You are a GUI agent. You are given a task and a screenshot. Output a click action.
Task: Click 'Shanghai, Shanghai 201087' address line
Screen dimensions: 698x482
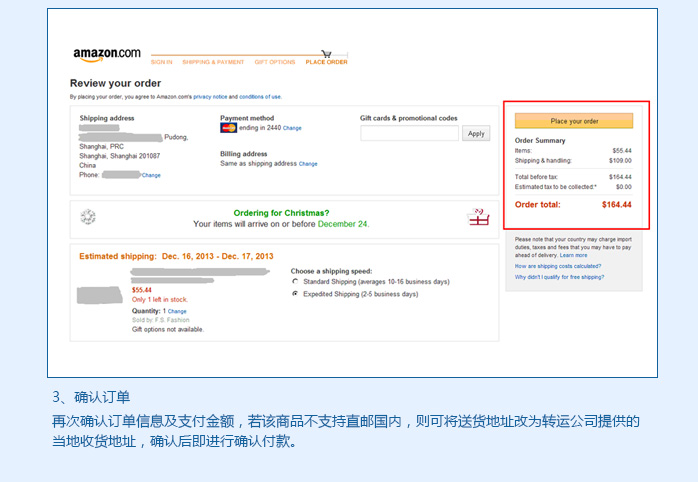[x=120, y=156]
